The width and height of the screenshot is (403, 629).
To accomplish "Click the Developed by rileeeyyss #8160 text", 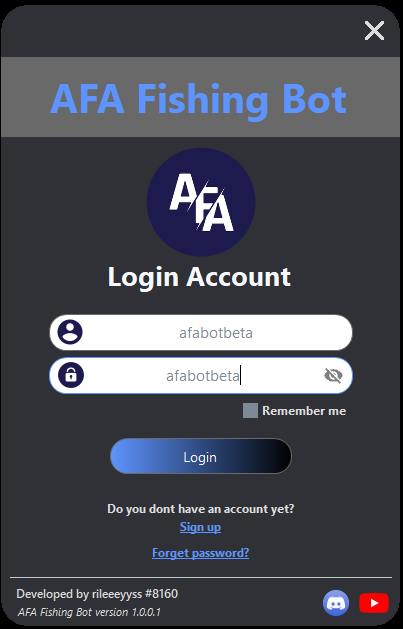I will (x=97, y=594).
